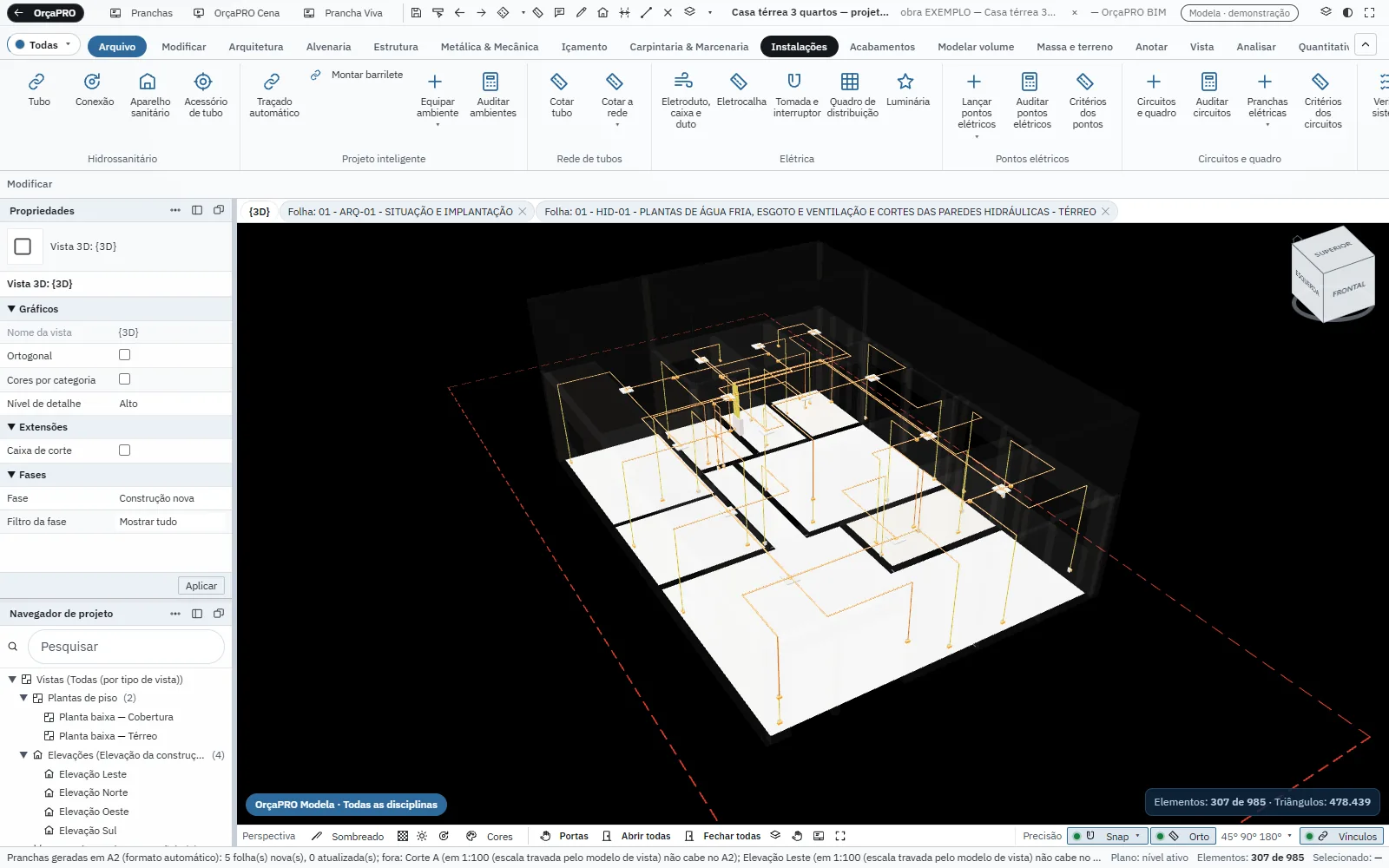The height and width of the screenshot is (868, 1389).
Task: Select the Luminária tool
Action: tap(907, 90)
